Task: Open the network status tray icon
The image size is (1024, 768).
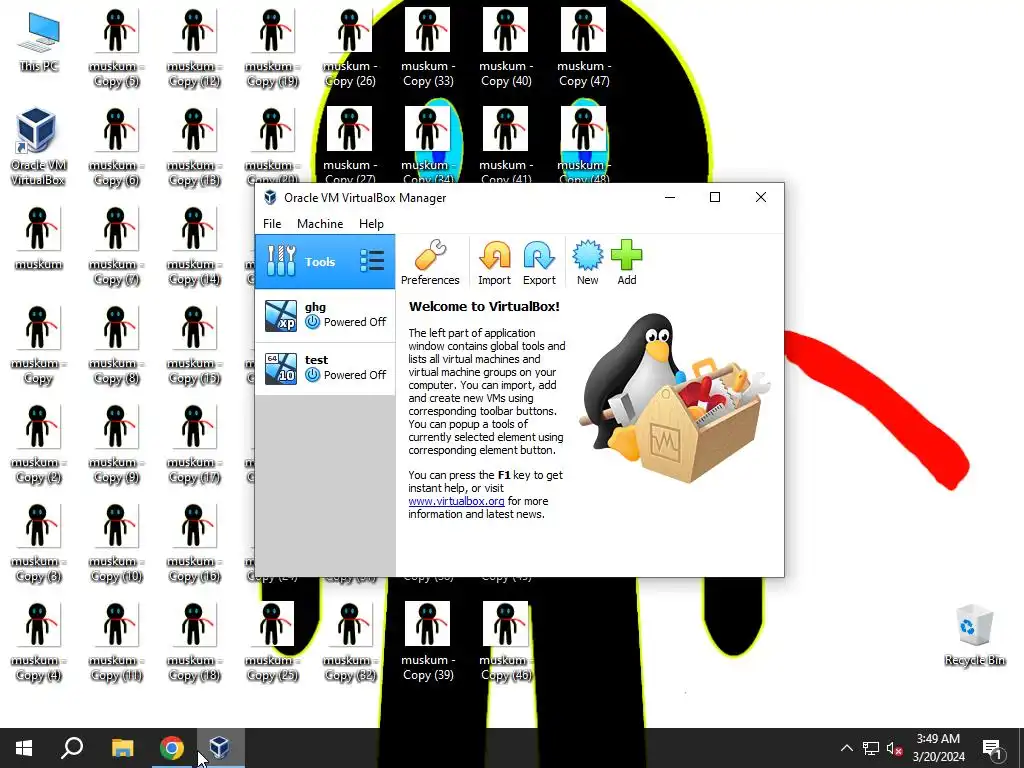Action: tap(871, 748)
